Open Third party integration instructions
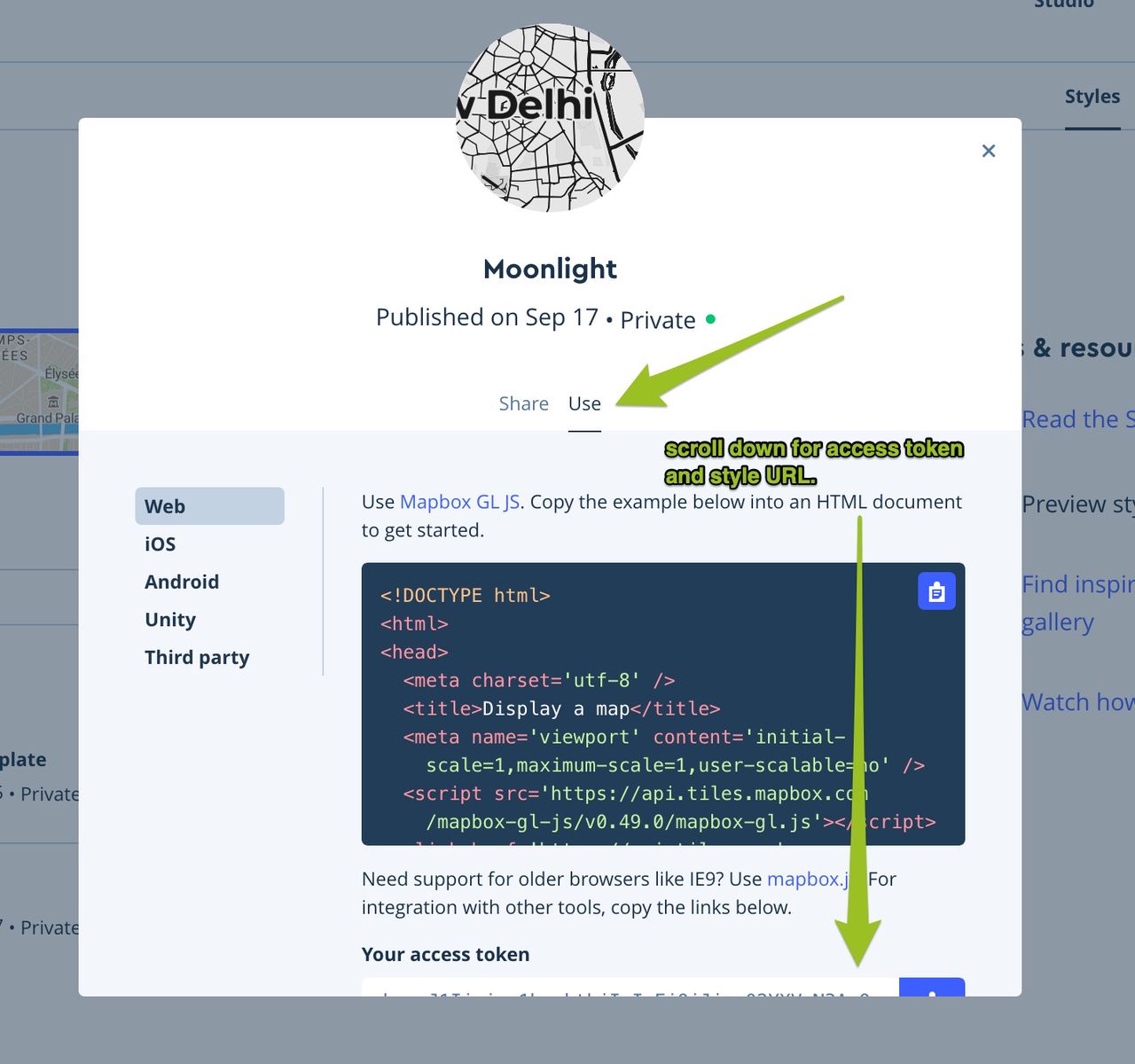This screenshot has height=1064, width=1135. click(x=197, y=657)
